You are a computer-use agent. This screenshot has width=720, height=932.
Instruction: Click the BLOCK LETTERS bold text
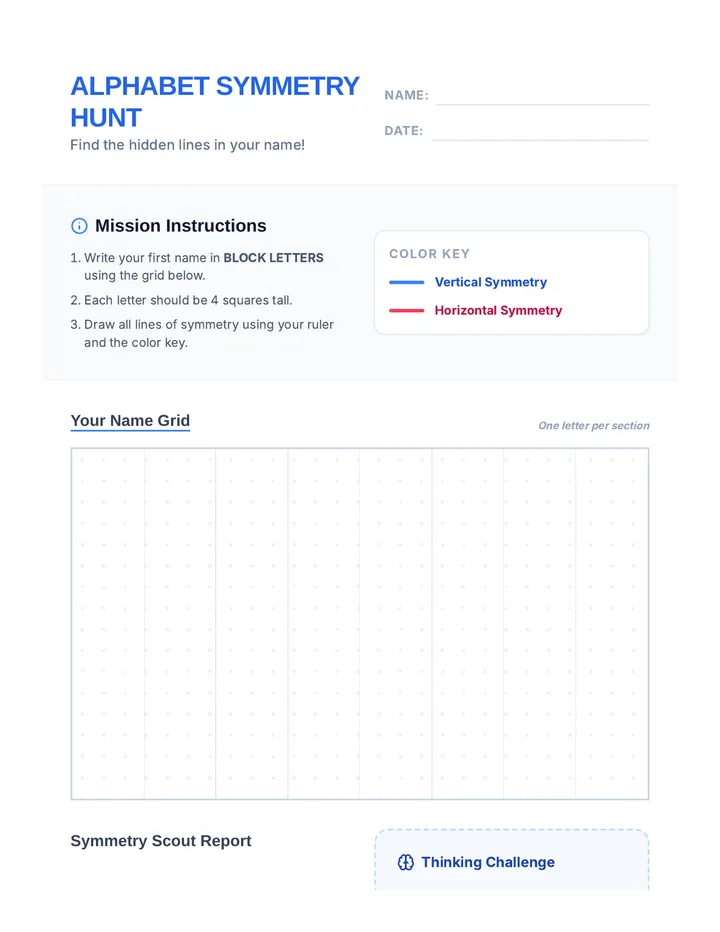coord(273,258)
